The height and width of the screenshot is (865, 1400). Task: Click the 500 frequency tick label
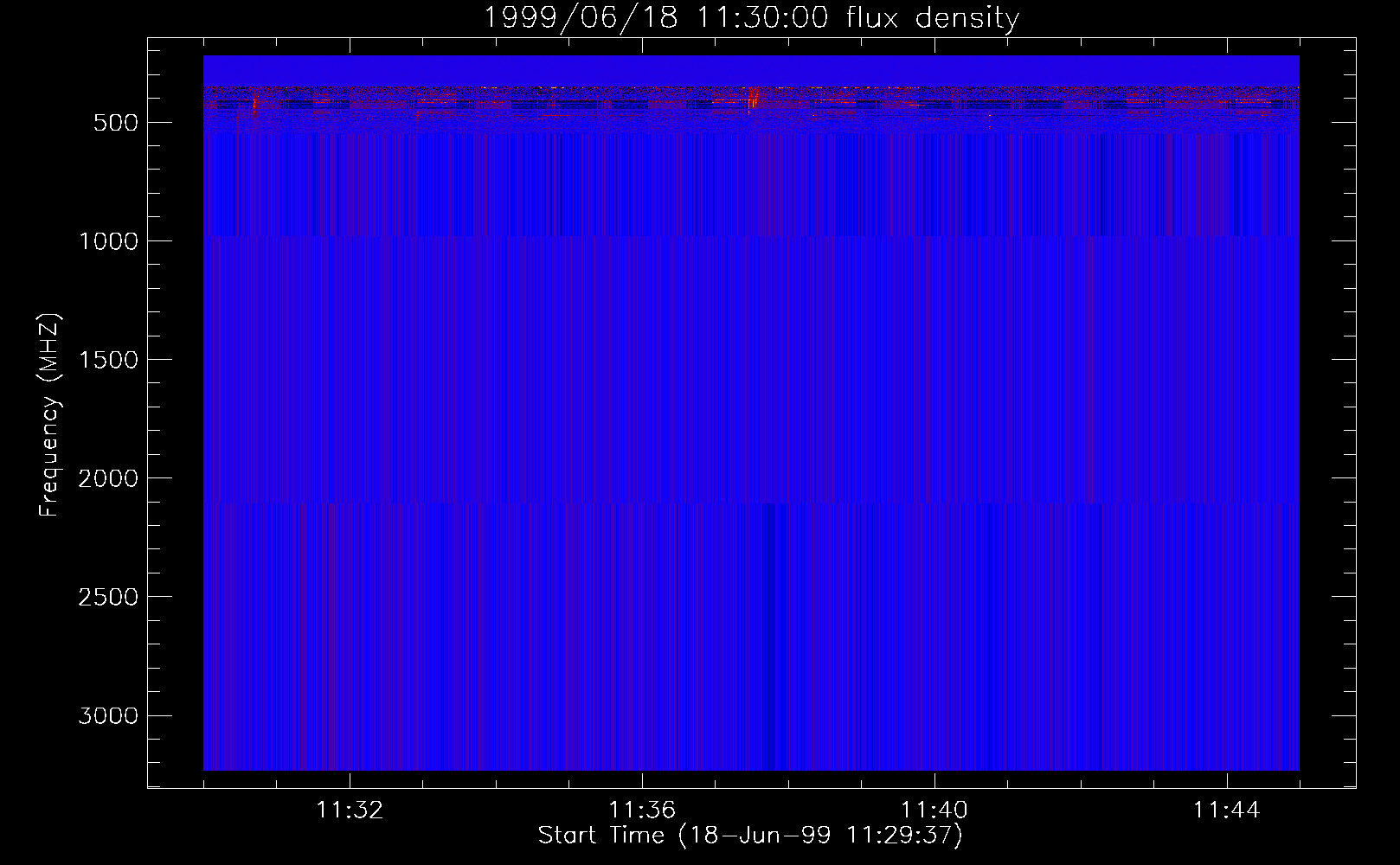point(116,123)
